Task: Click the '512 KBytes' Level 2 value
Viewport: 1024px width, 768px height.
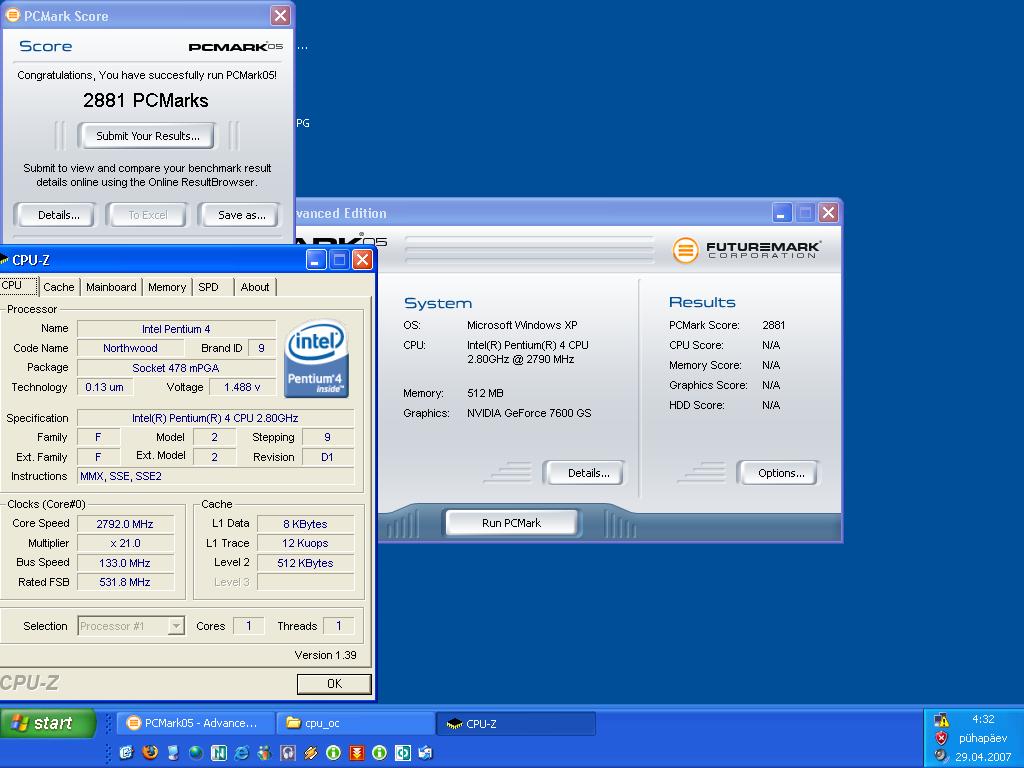Action: pyautogui.click(x=306, y=563)
